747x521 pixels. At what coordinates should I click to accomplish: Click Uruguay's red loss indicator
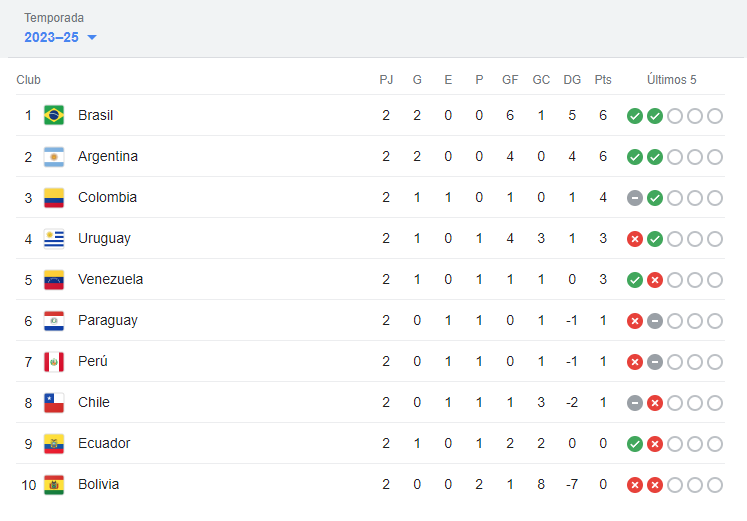635,239
